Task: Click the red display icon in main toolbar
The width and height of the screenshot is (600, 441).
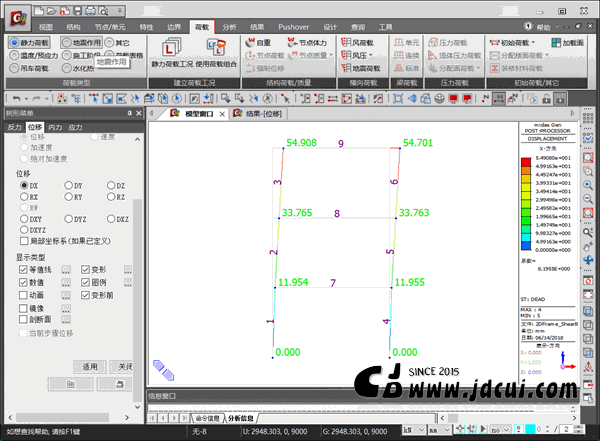Action: coord(453,99)
